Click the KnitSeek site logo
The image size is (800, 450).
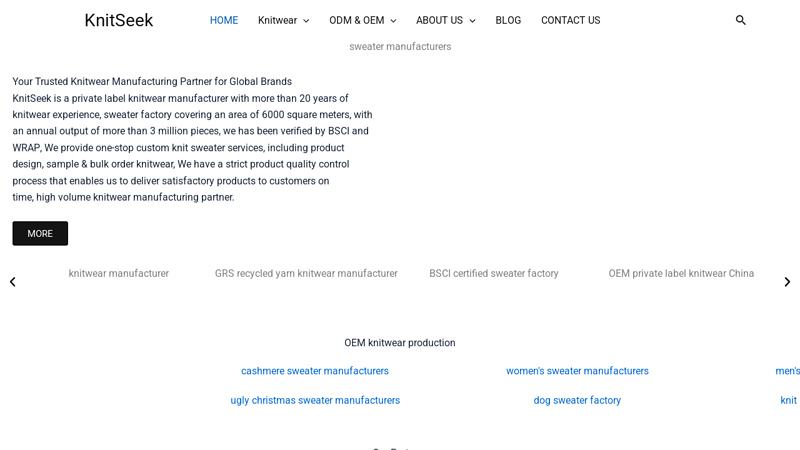(x=119, y=20)
